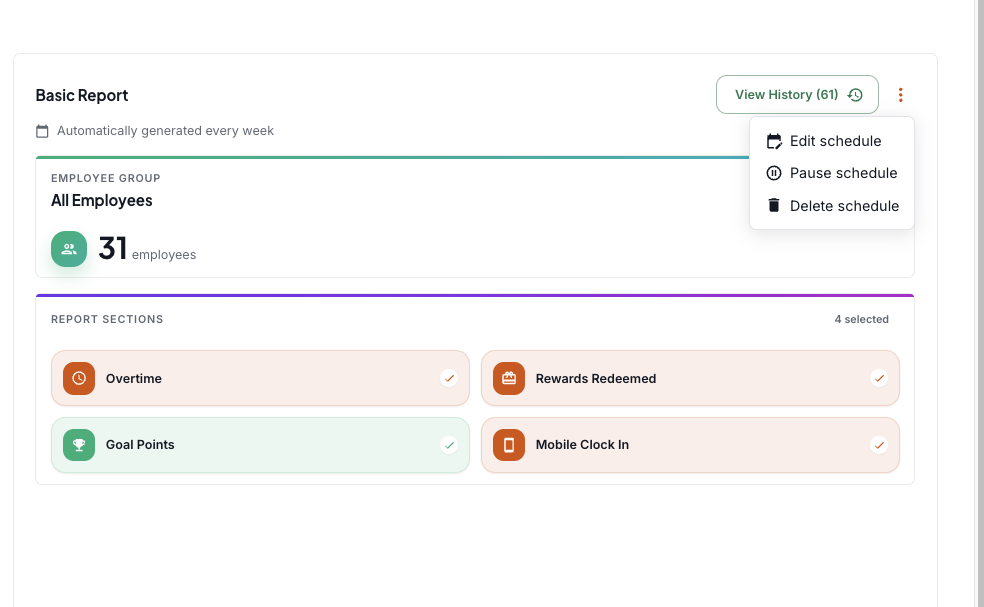Viewport: 984px width, 607px height.
Task: Click the Mobile Clock In phone icon
Action: click(x=509, y=445)
